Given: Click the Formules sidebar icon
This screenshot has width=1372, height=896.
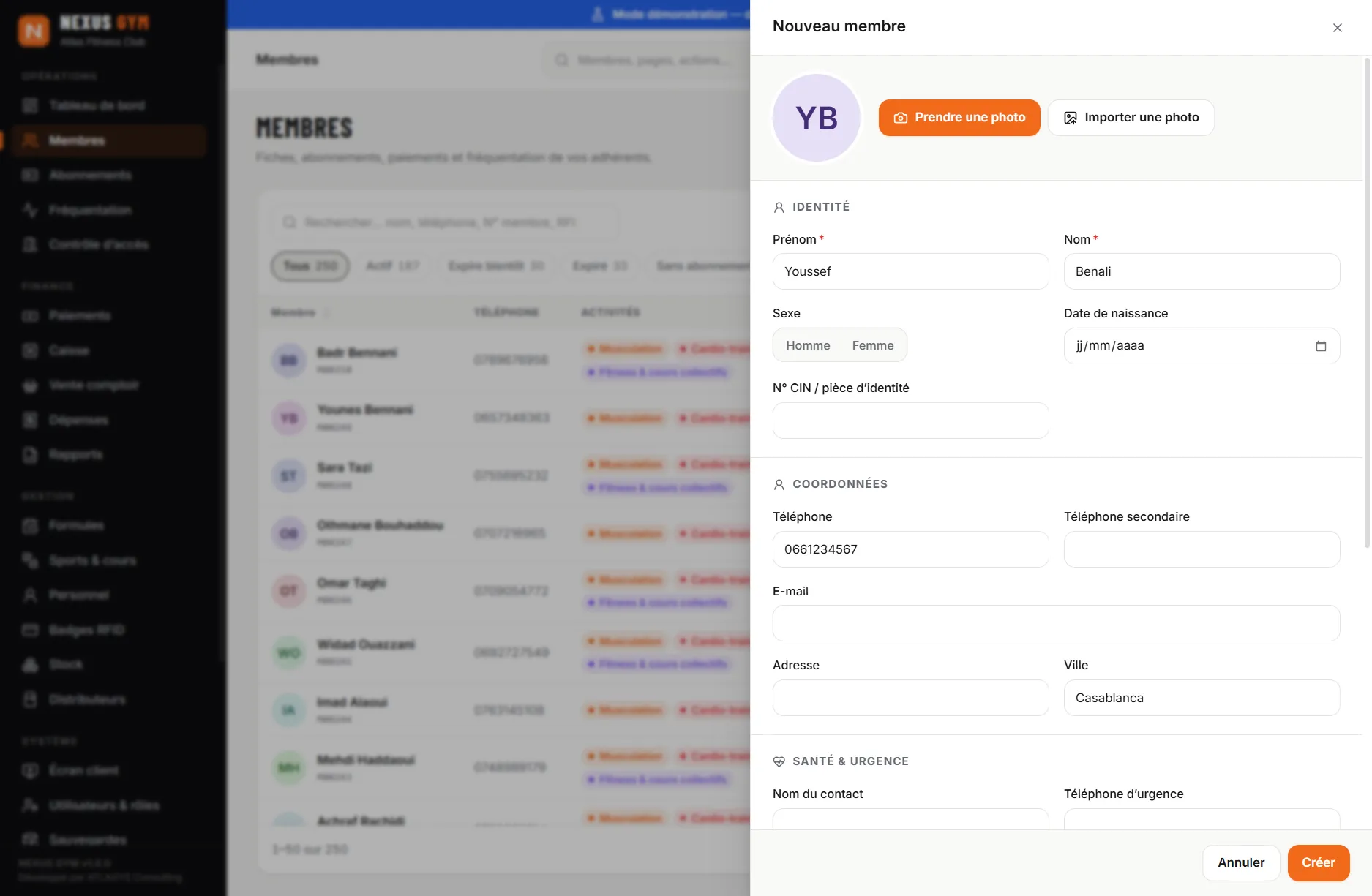Looking at the screenshot, I should pos(30,526).
